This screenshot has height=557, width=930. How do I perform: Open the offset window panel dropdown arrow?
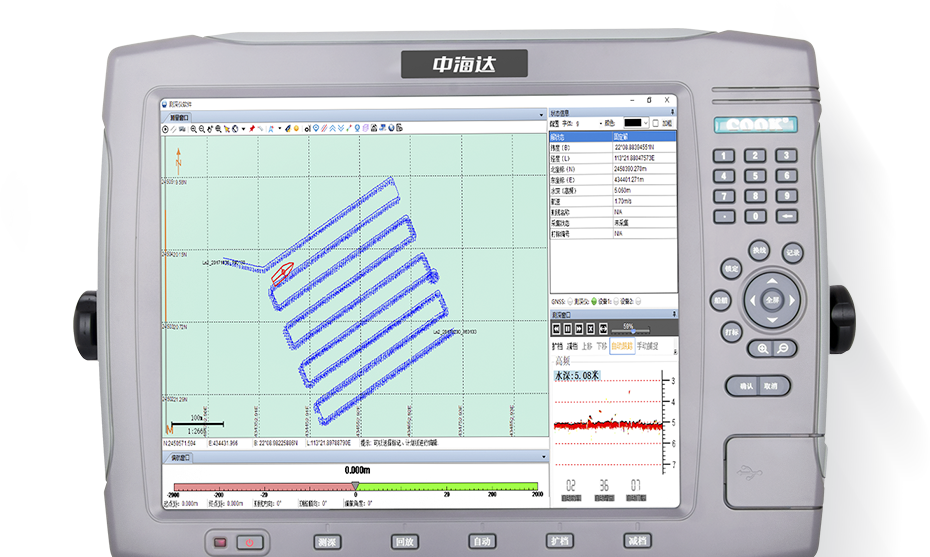pos(543,457)
